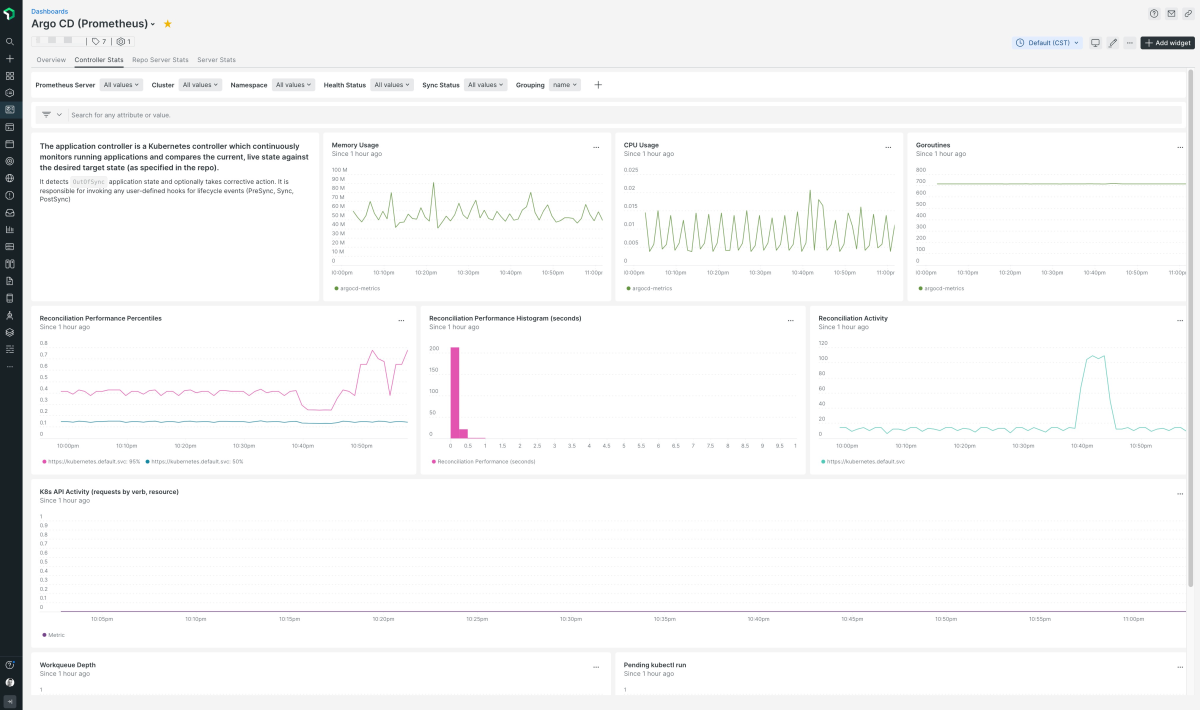Toggle the Reconciliation Performance (seconds) histogram legend
This screenshot has width=1200, height=710.
pyautogui.click(x=485, y=461)
